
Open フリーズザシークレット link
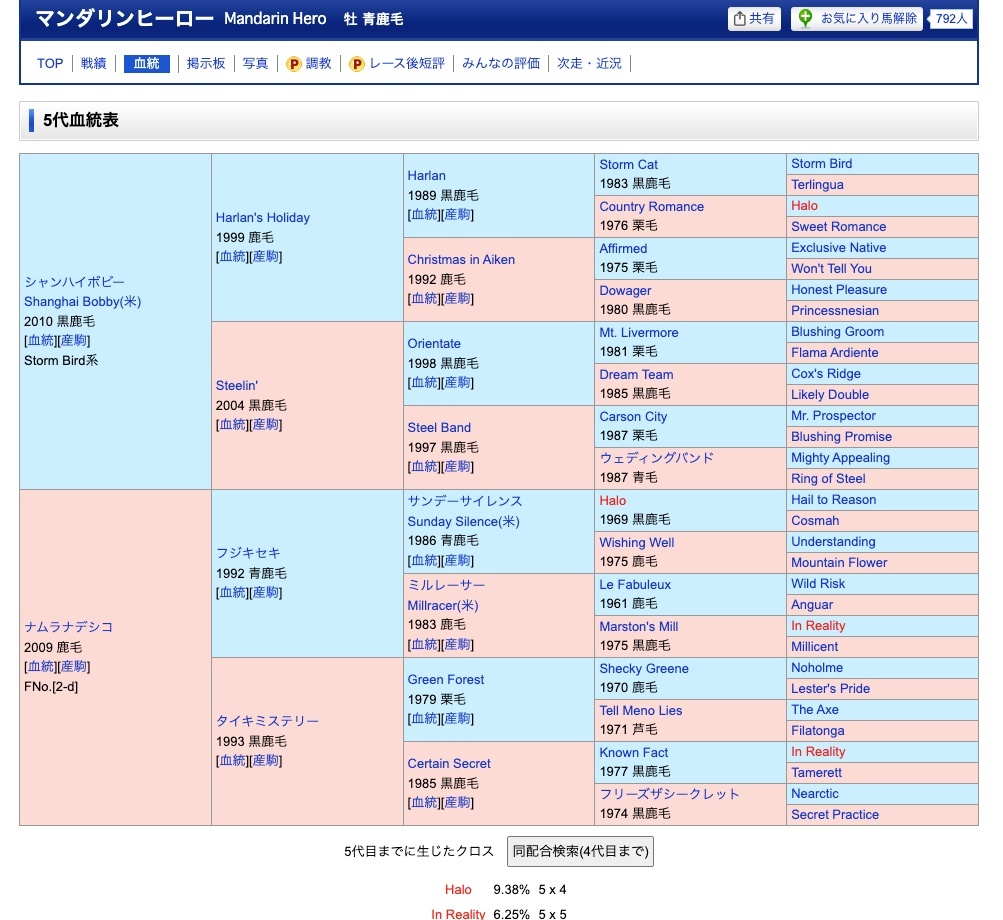point(669,794)
